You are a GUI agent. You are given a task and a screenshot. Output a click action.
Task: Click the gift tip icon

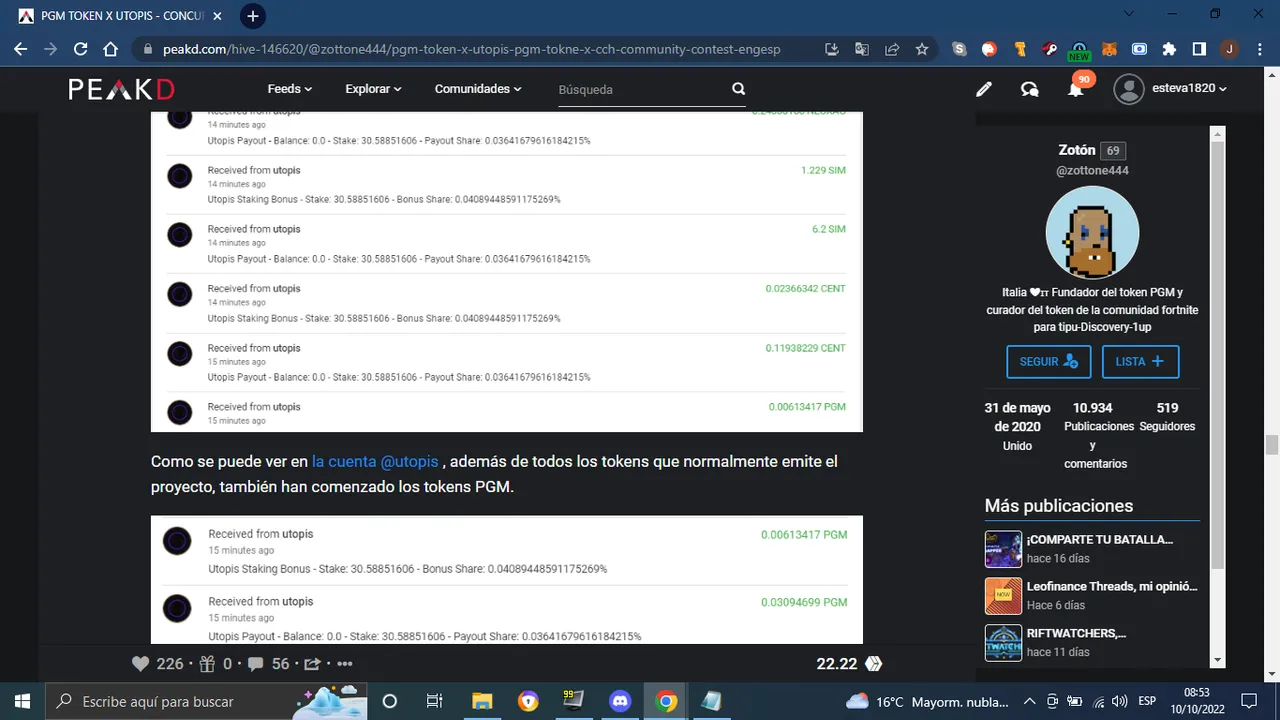coord(207,663)
